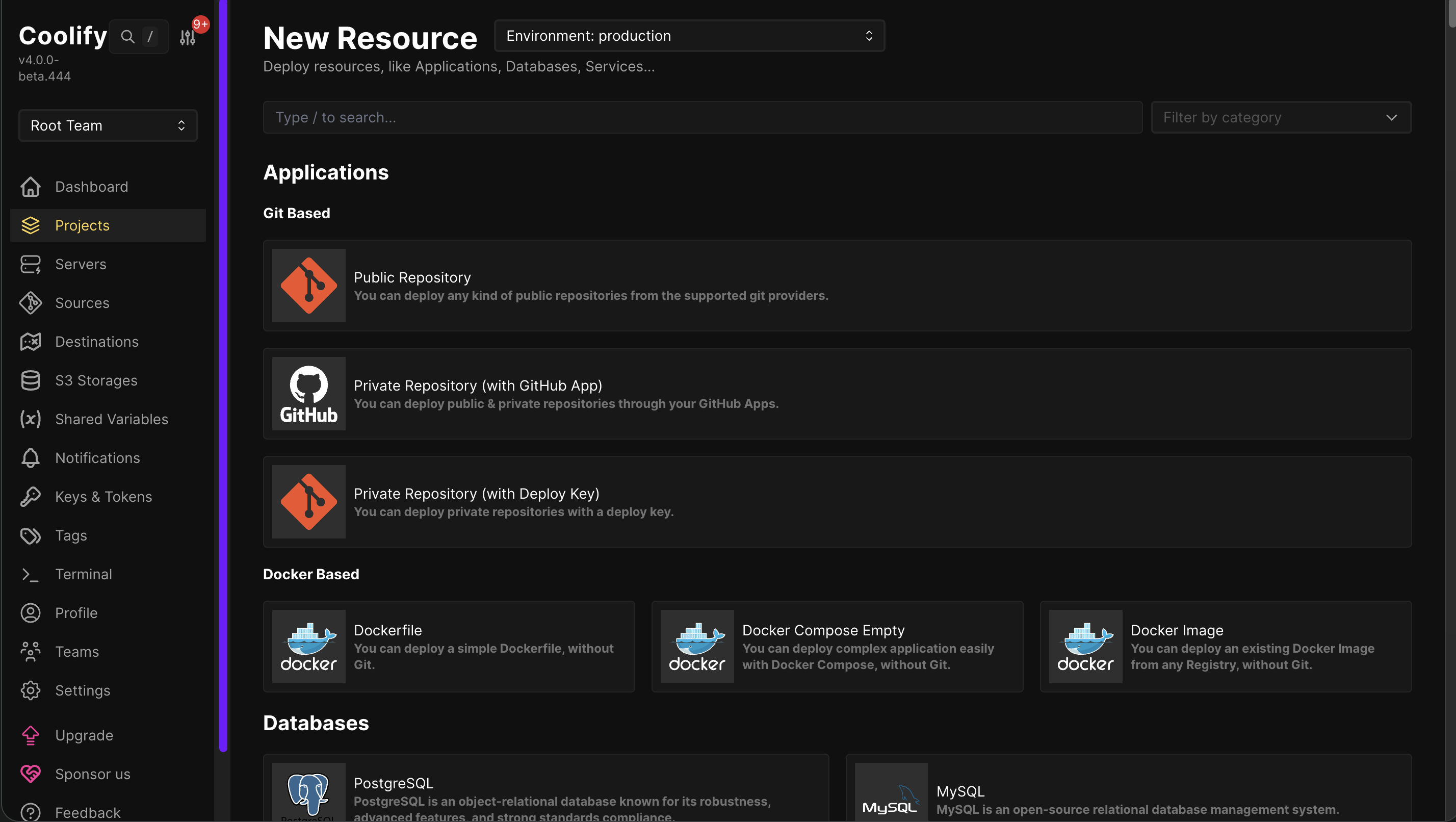This screenshot has height=822, width=1456.
Task: Open Notifications from the sidebar
Action: pos(97,457)
